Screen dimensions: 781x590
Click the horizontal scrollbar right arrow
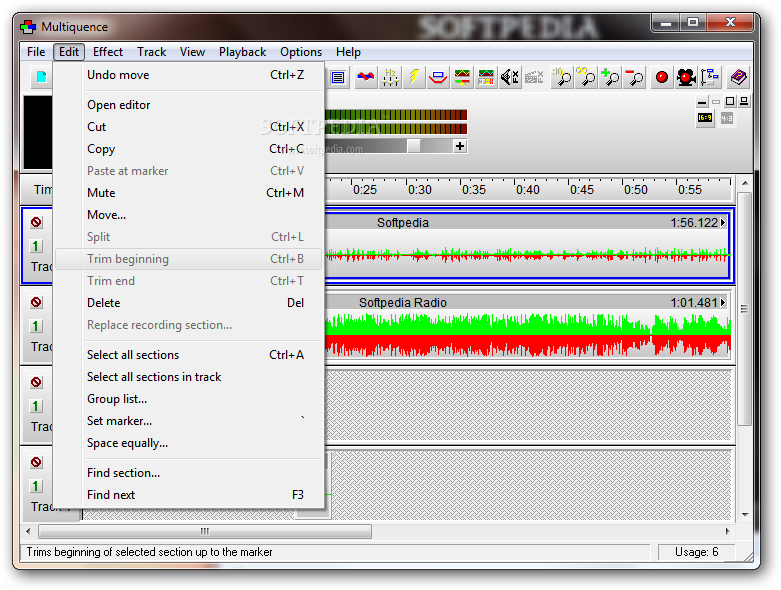(727, 531)
